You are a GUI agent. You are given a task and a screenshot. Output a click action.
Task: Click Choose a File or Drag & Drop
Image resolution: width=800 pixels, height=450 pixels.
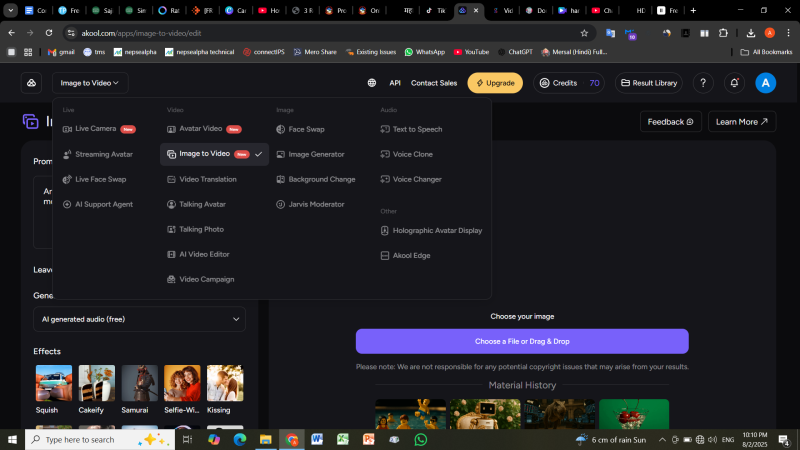tap(522, 341)
